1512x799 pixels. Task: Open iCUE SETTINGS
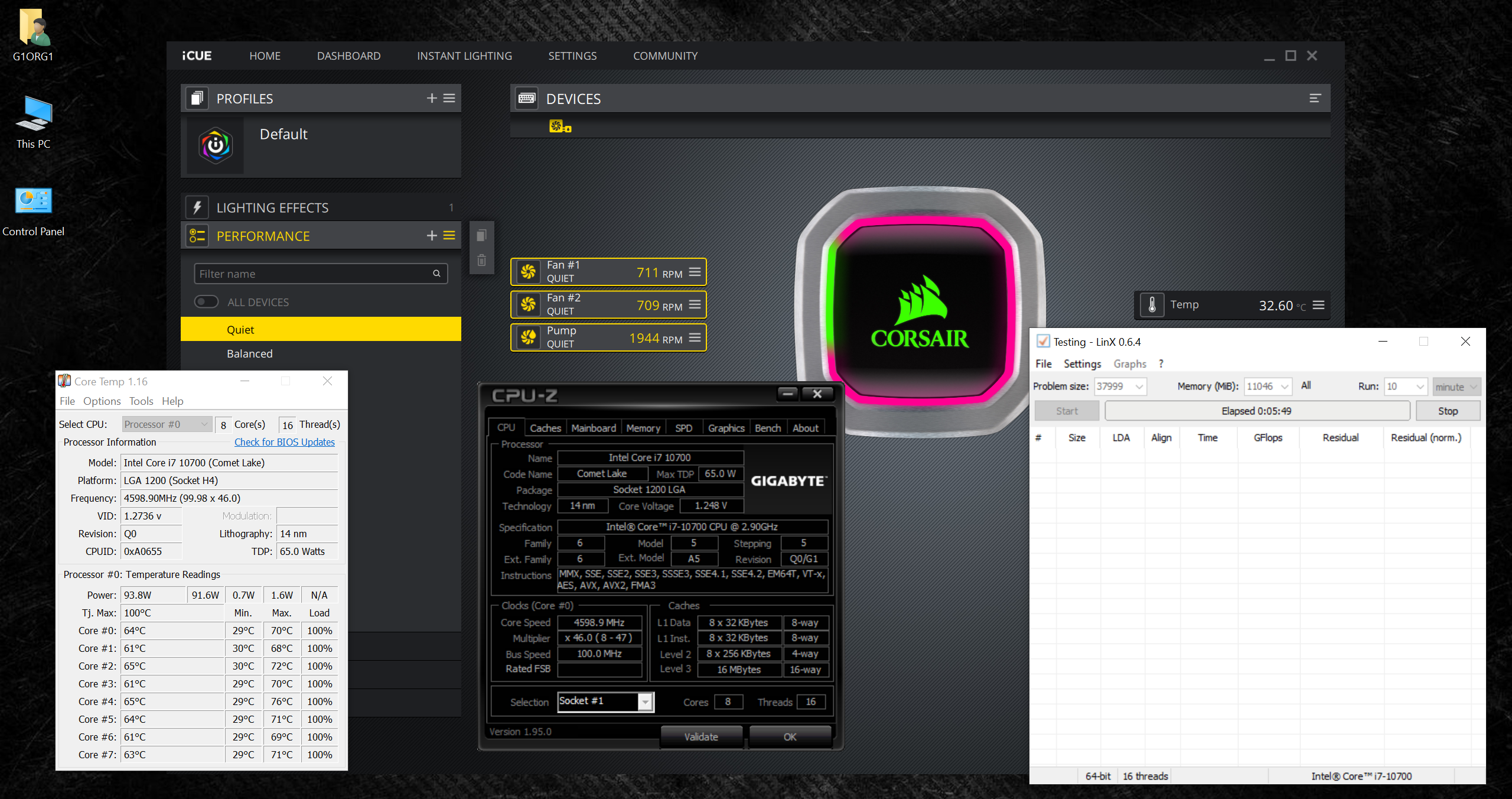coord(572,56)
